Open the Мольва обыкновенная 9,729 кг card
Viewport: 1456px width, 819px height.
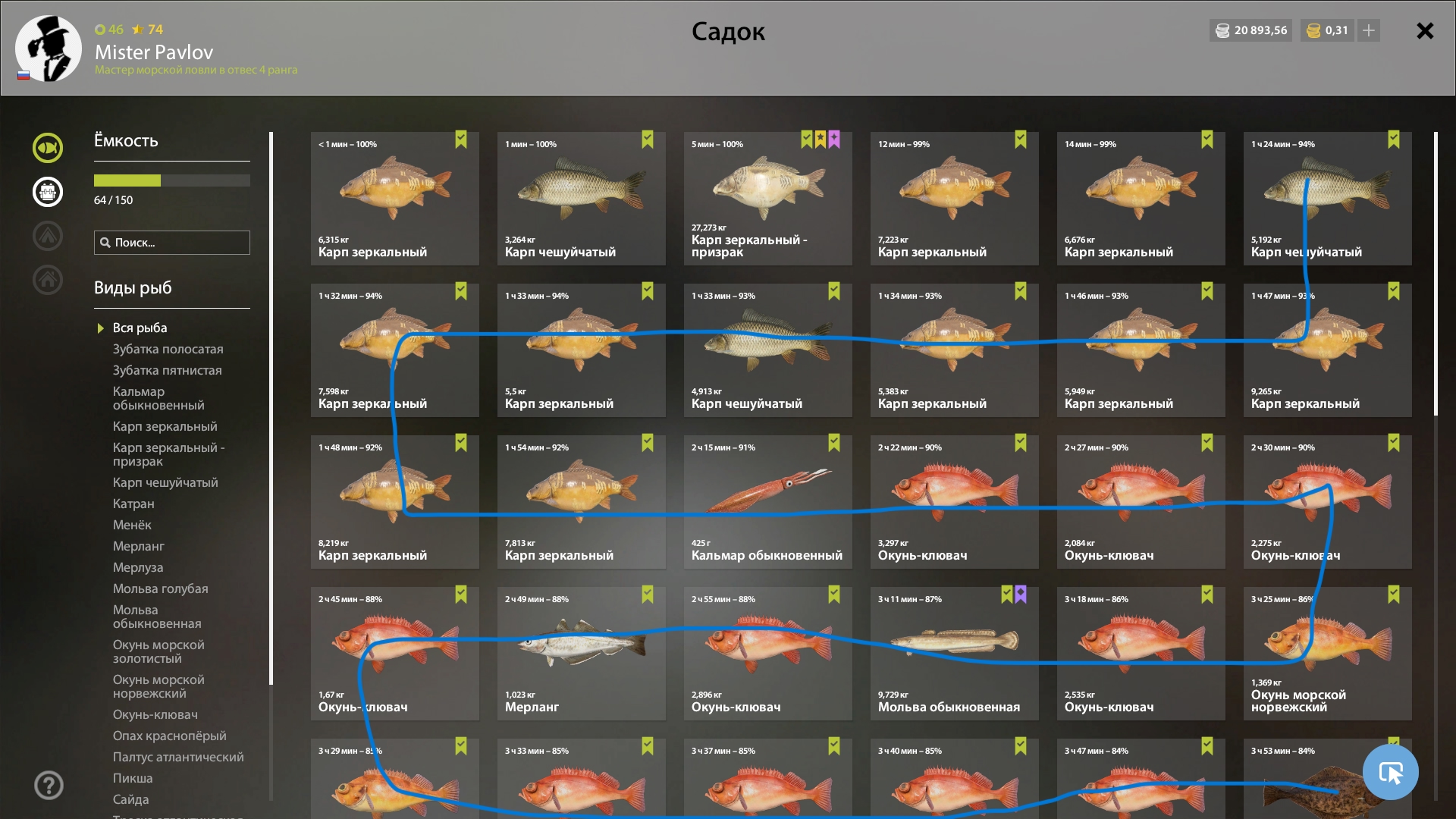[x=954, y=654]
